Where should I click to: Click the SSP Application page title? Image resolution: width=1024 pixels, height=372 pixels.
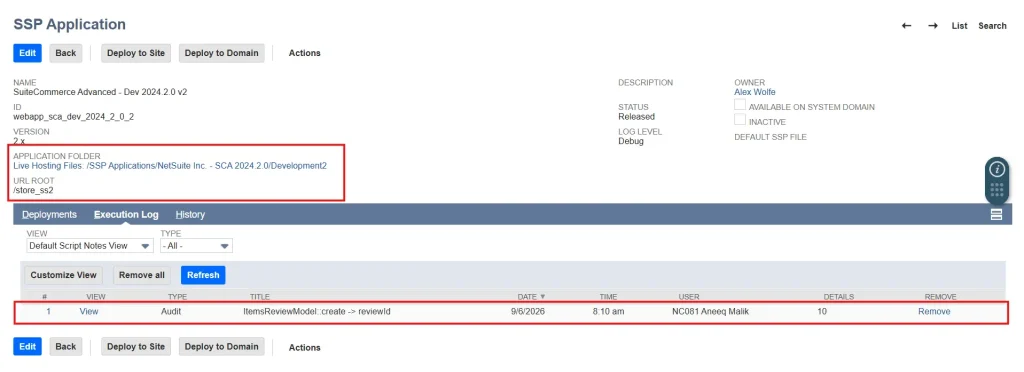(x=69, y=24)
